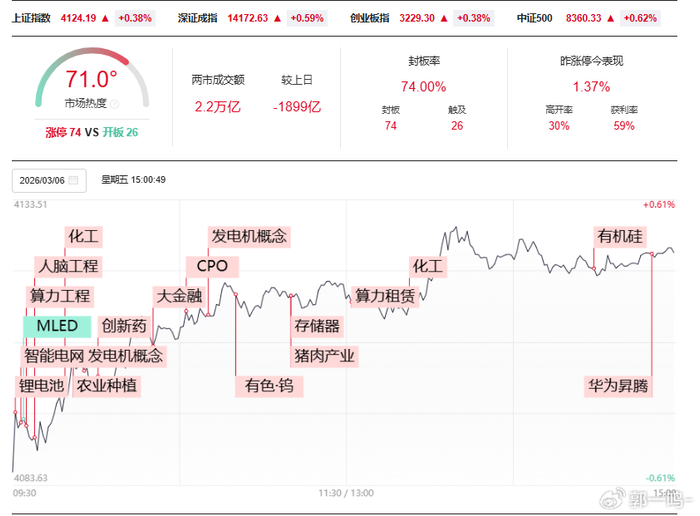This screenshot has width=700, height=516.
Task: Click the market heat help question icon
Action: (115, 104)
